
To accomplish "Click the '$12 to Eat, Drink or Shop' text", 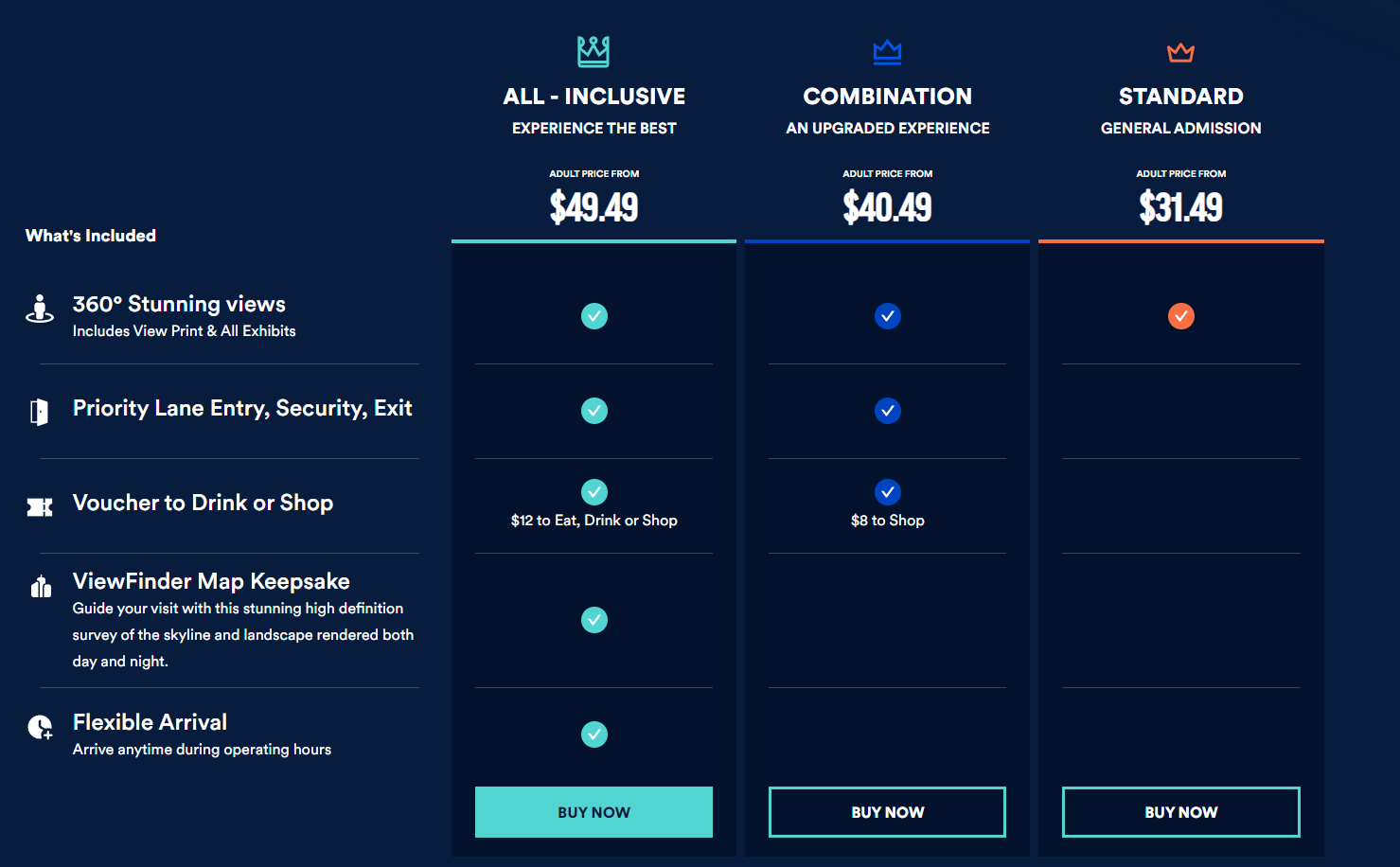I will point(594,521).
